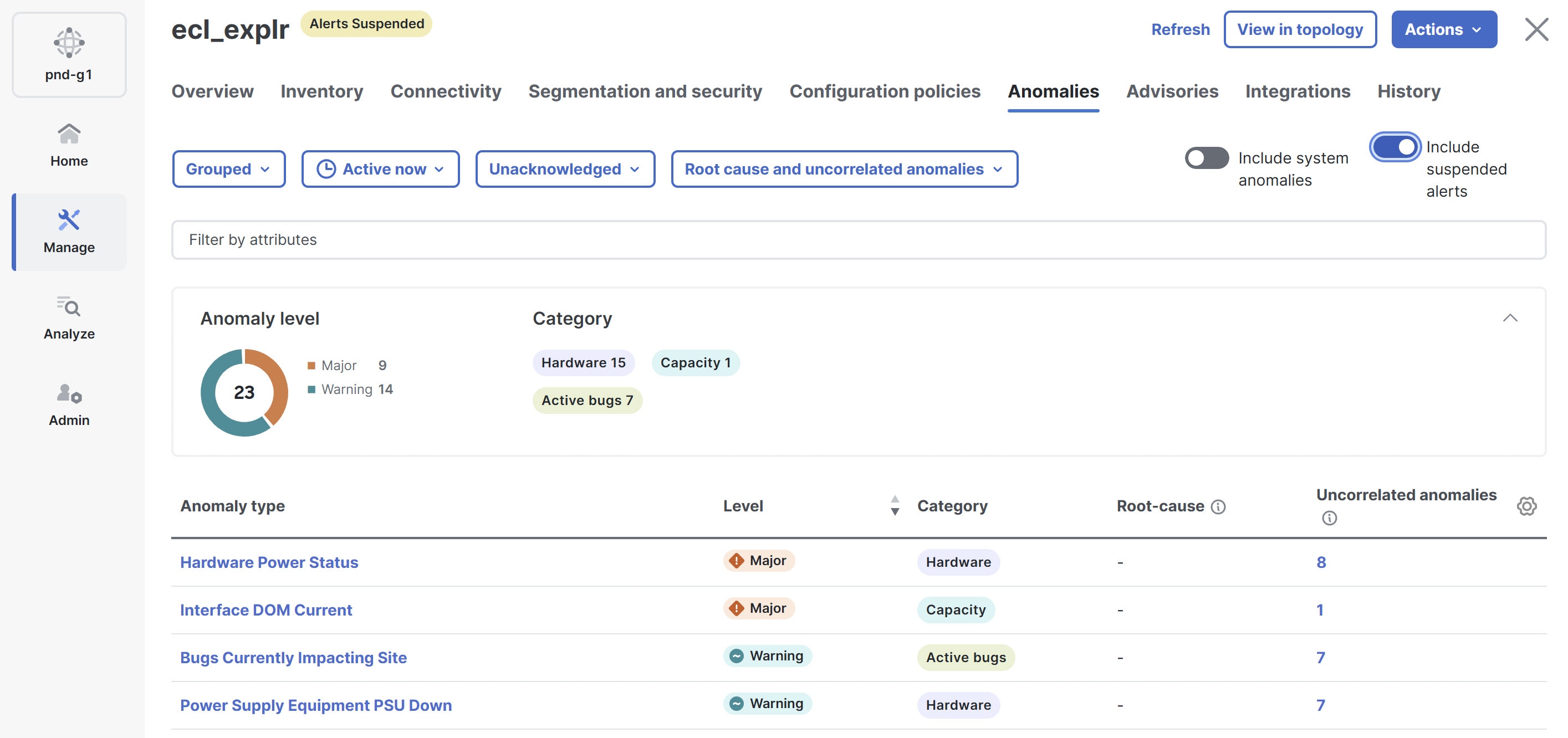Open 1 uncorrelated anomaly for Interface DOM Current
Image resolution: width=1568 pixels, height=738 pixels.
pos(1320,609)
